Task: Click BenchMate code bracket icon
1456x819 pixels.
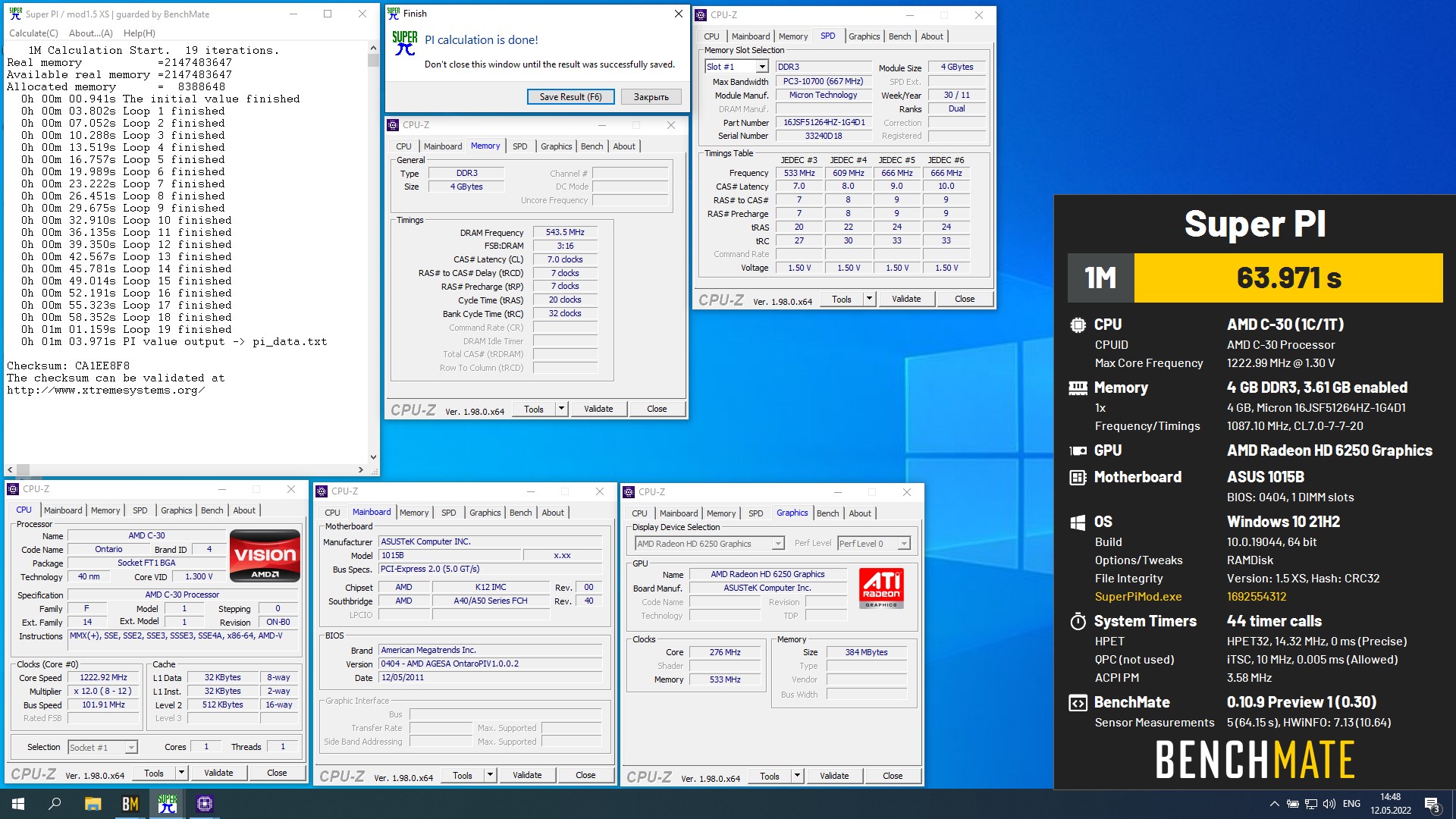Action: click(x=1078, y=703)
